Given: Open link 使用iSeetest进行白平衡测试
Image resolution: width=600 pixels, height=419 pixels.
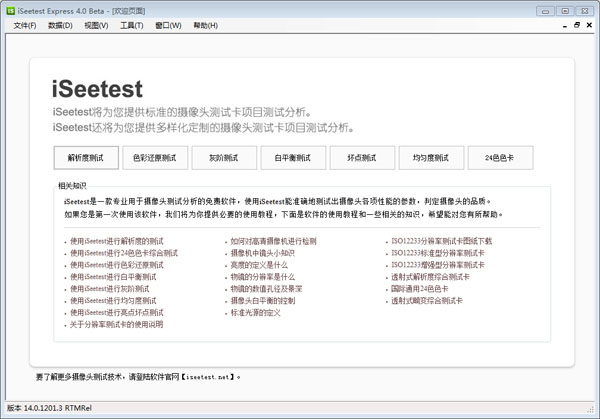Looking at the screenshot, I should point(113,277).
